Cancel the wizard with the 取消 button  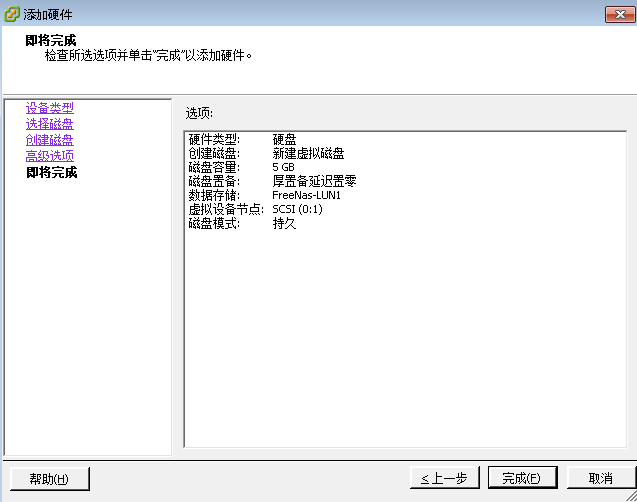tap(600, 478)
